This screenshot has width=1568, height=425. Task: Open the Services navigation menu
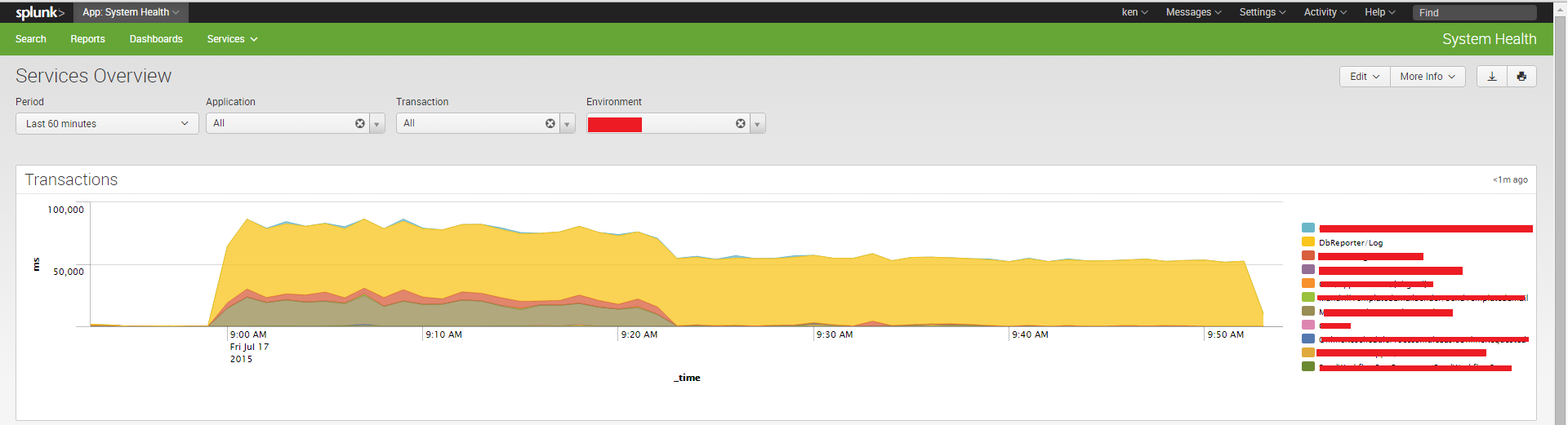click(x=232, y=39)
